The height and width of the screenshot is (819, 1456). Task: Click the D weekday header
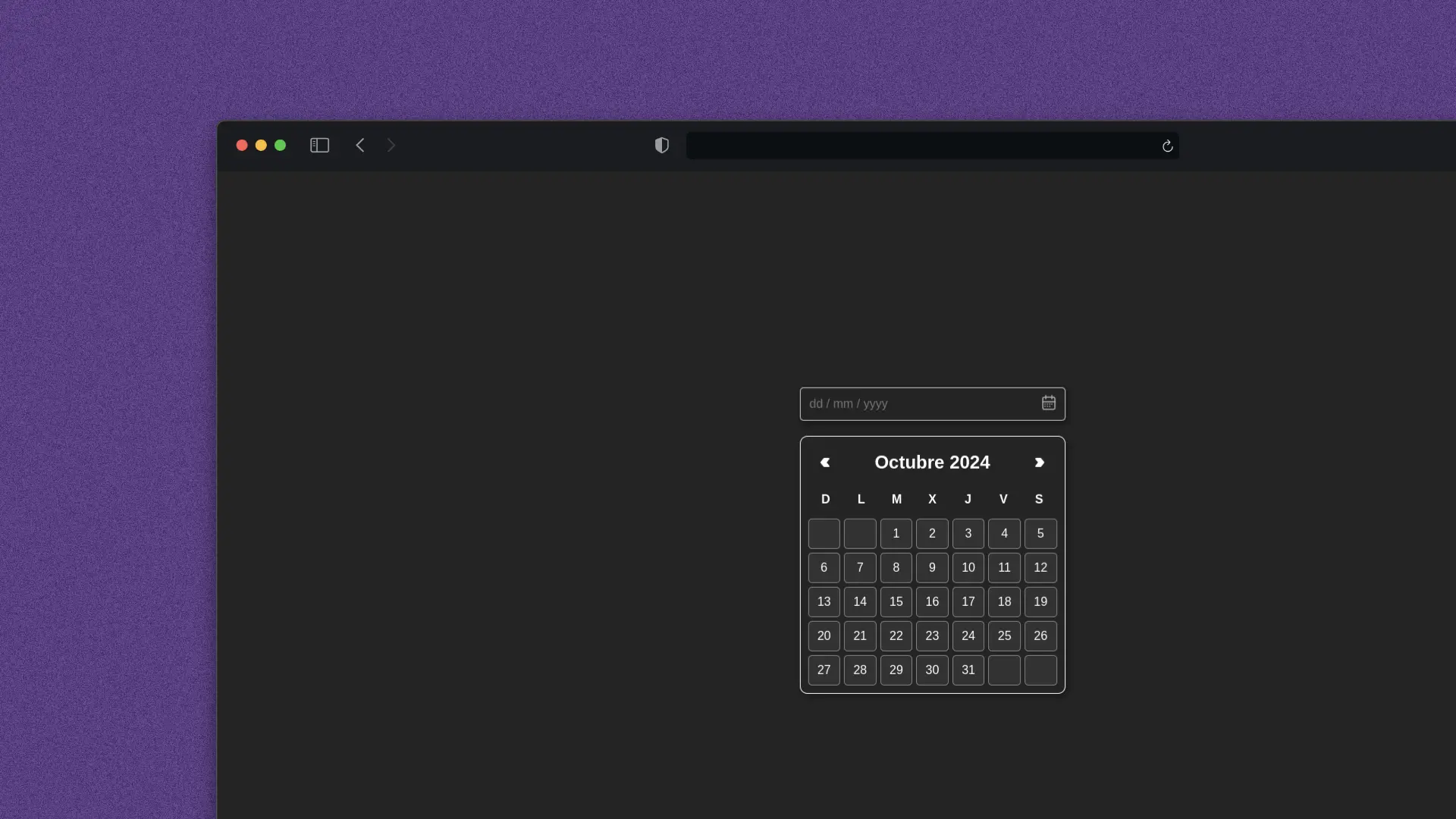(825, 499)
